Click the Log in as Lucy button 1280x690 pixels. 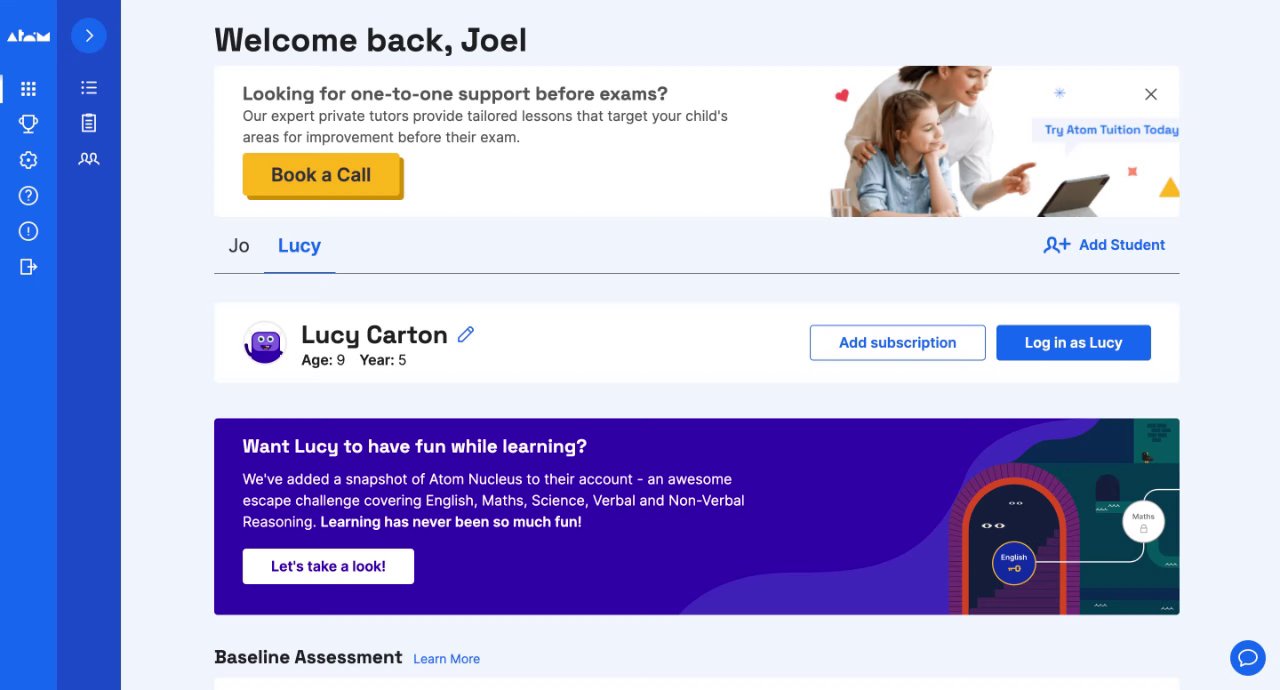coord(1073,343)
